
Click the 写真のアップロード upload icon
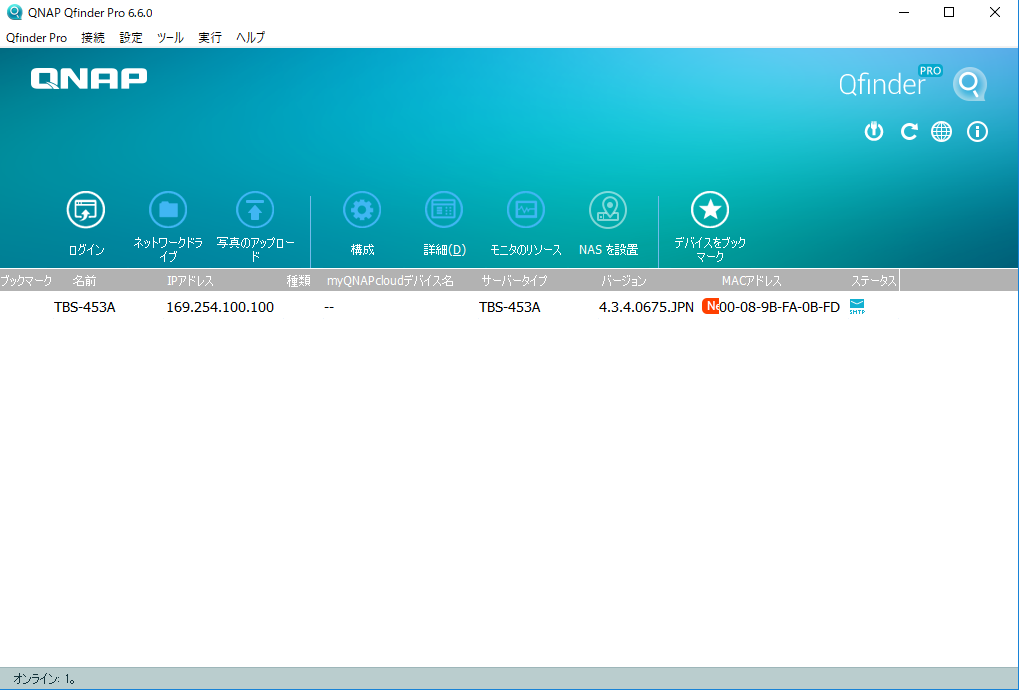pos(255,210)
